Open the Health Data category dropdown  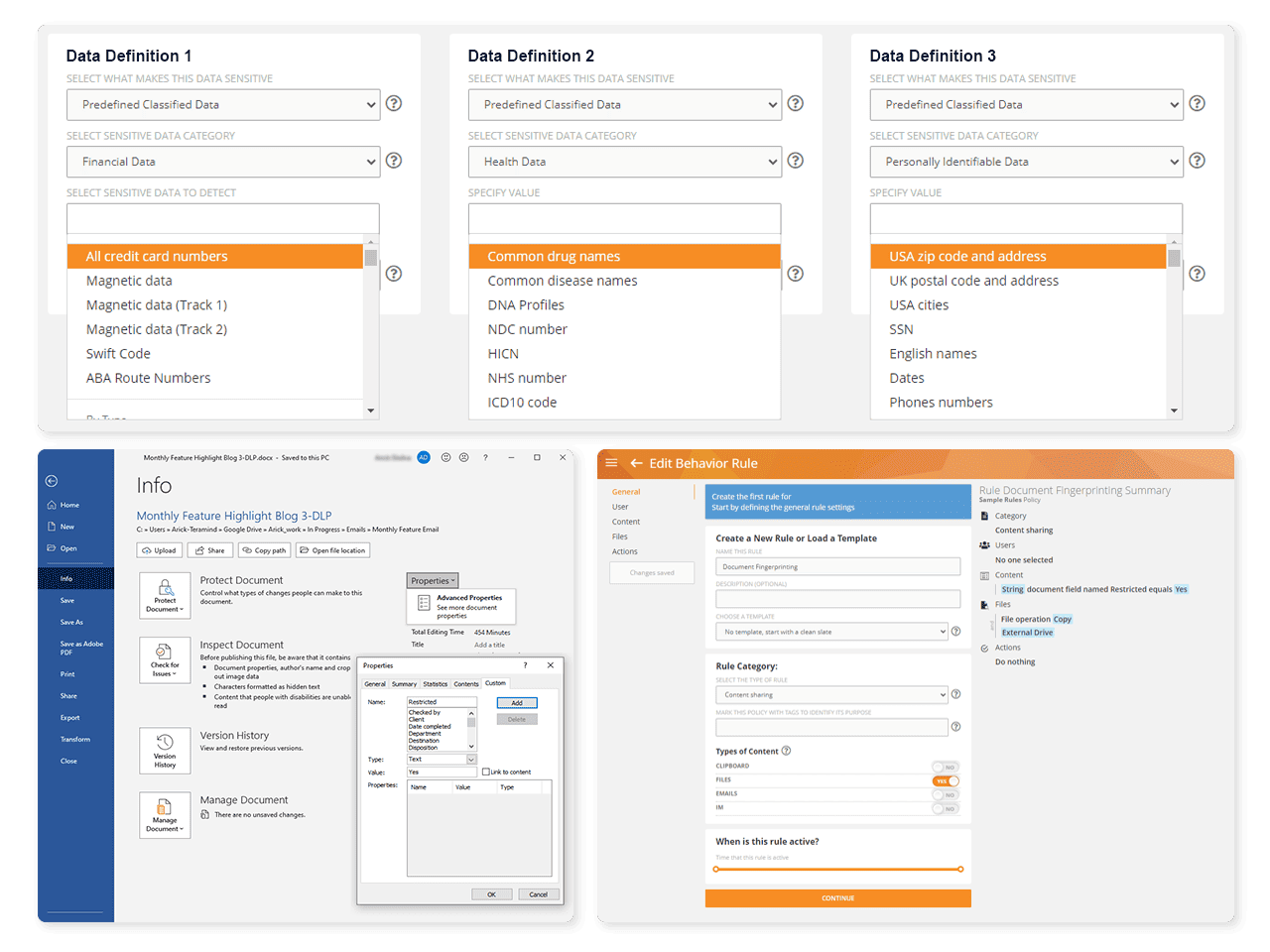[x=625, y=162]
